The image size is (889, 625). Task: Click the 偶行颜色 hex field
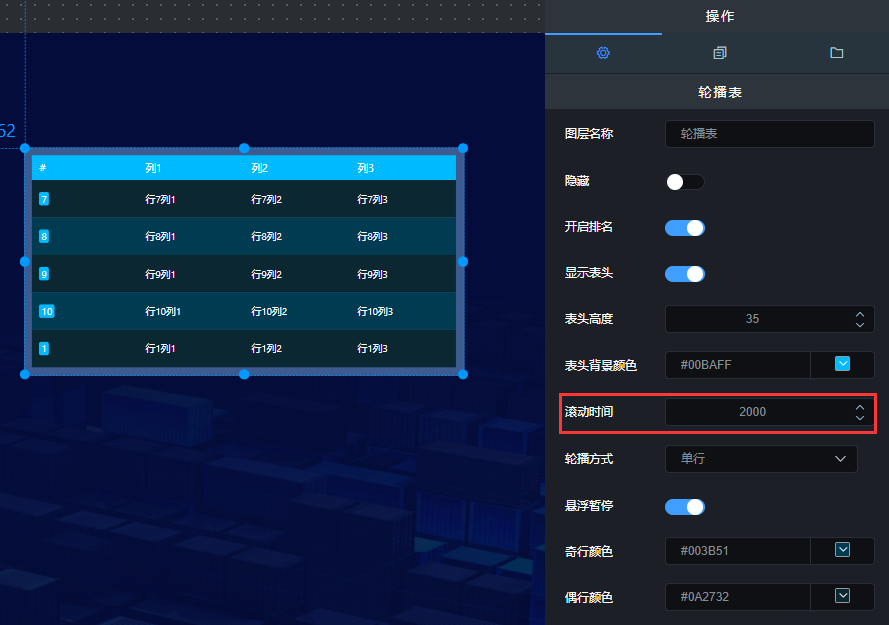click(x=738, y=597)
